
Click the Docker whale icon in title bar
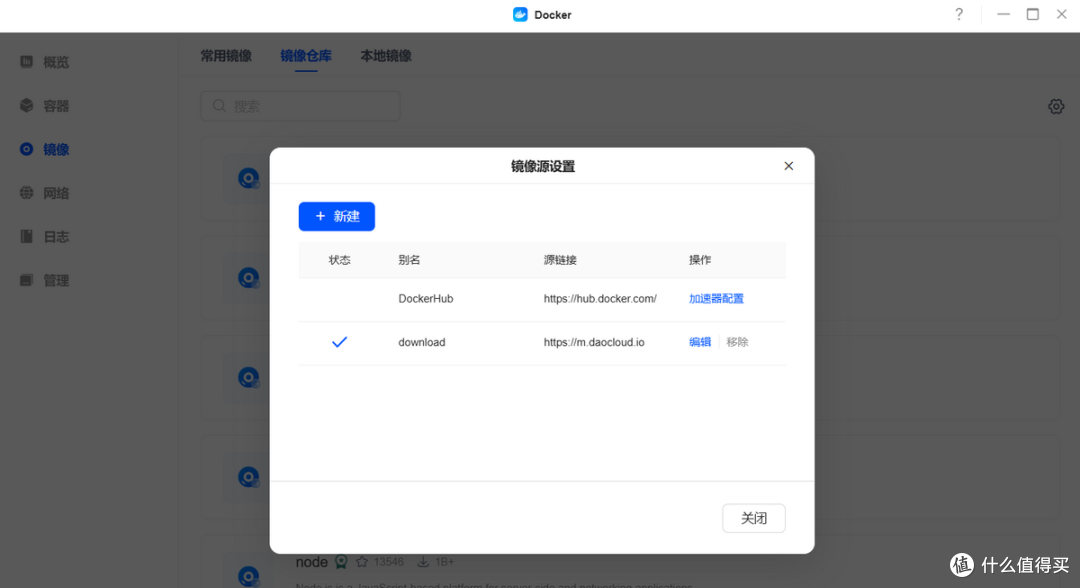point(520,14)
